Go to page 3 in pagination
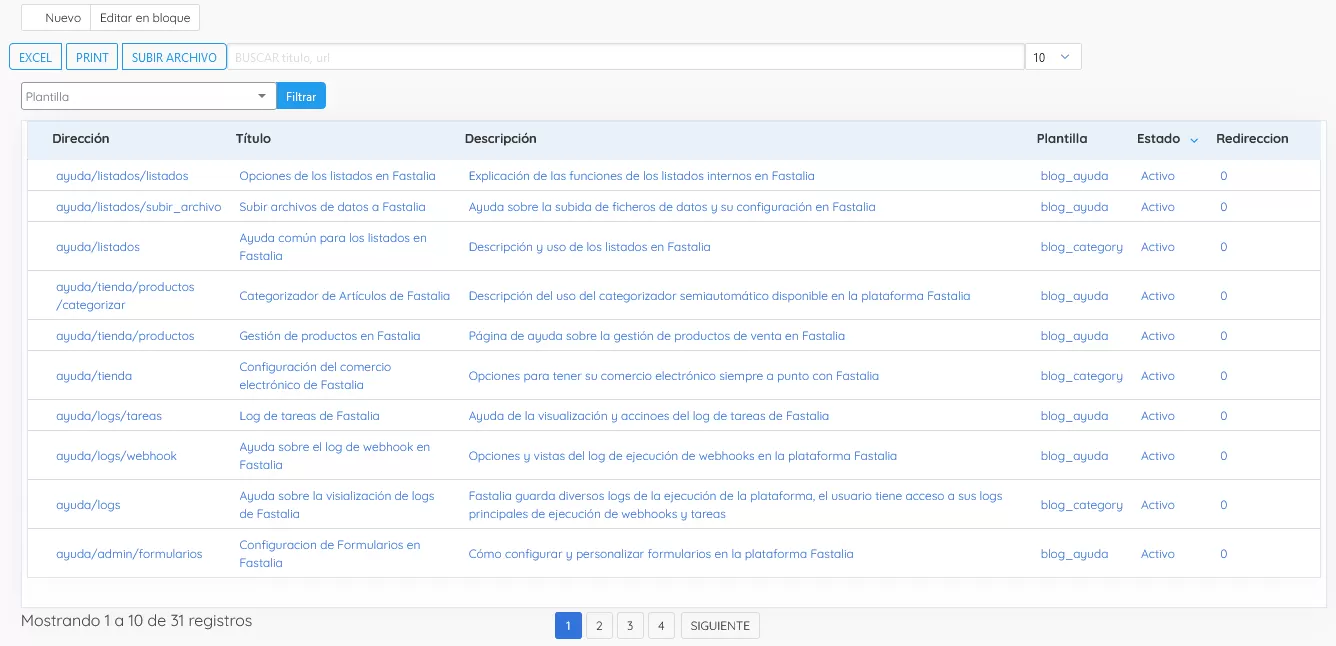 click(x=629, y=625)
